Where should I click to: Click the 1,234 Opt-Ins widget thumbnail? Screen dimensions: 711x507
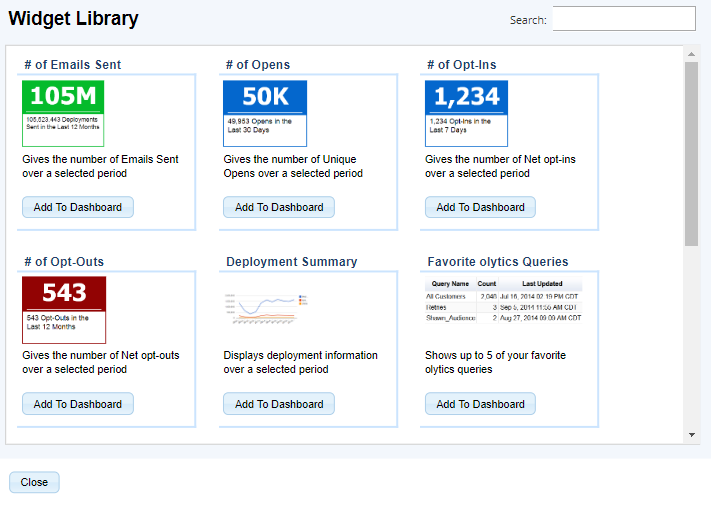(x=466, y=113)
